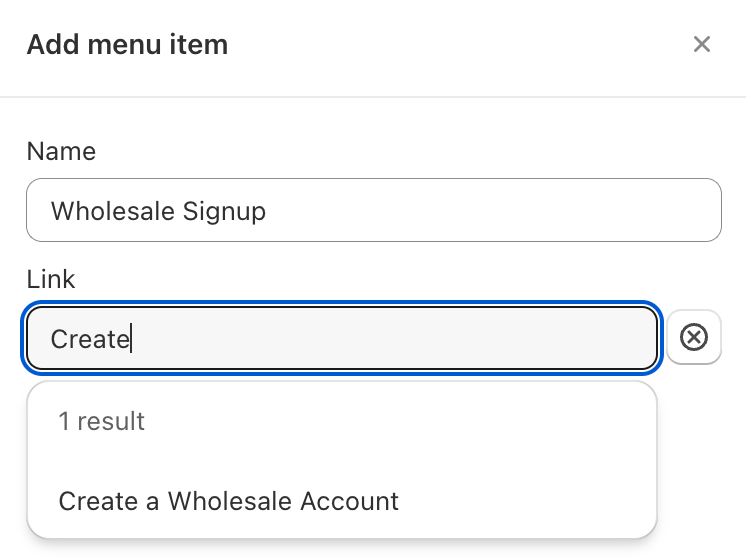This screenshot has height=558, width=746.
Task: Click the 1 result count text
Action: 101,421
